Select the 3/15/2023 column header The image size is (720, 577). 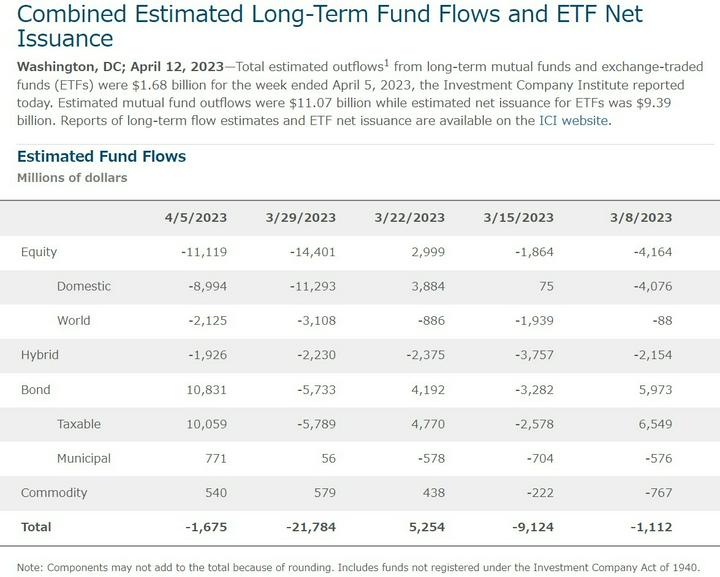(518, 217)
